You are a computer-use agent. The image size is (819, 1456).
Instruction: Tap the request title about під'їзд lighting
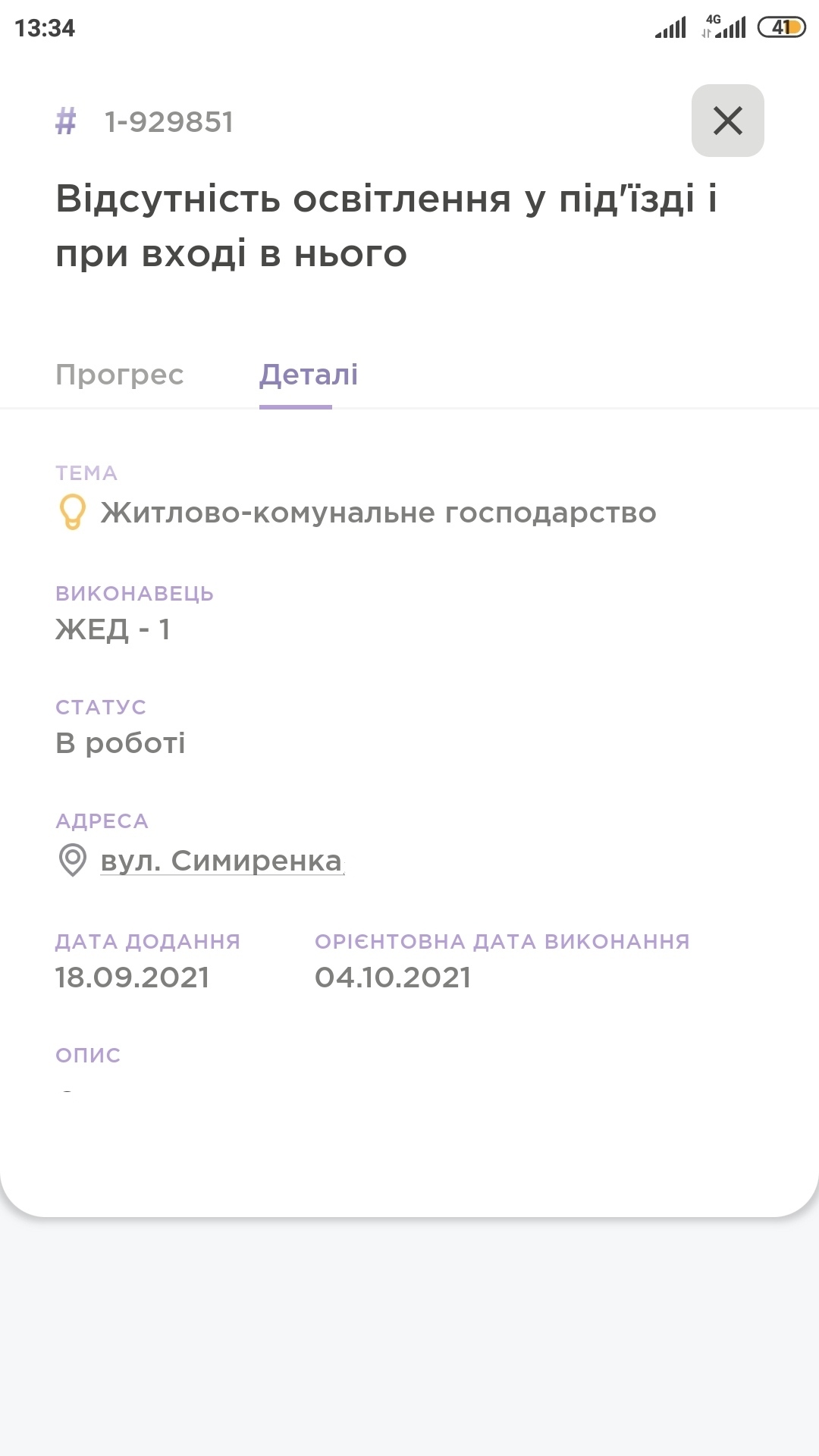point(386,226)
